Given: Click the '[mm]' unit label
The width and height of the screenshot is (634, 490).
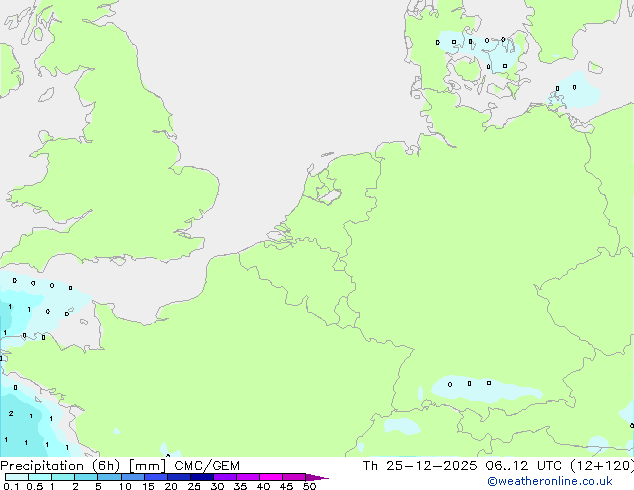Looking at the screenshot, I should [x=147, y=466].
